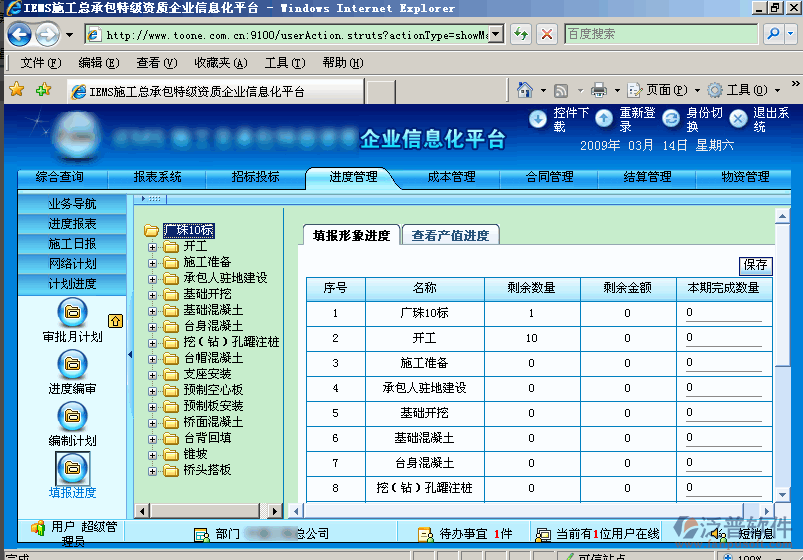The height and width of the screenshot is (560, 803).
Task: Select the 桥头搭板 tree folder
Action: click(x=207, y=469)
